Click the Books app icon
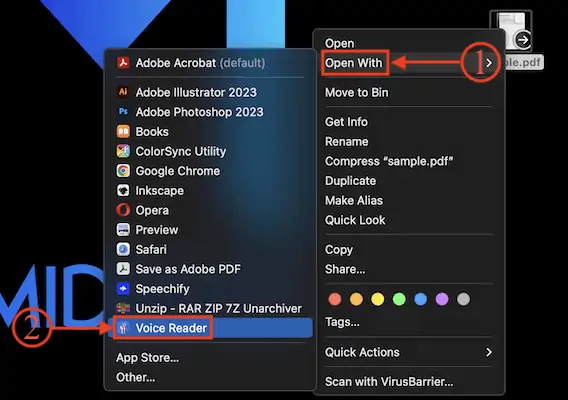 click(123, 131)
